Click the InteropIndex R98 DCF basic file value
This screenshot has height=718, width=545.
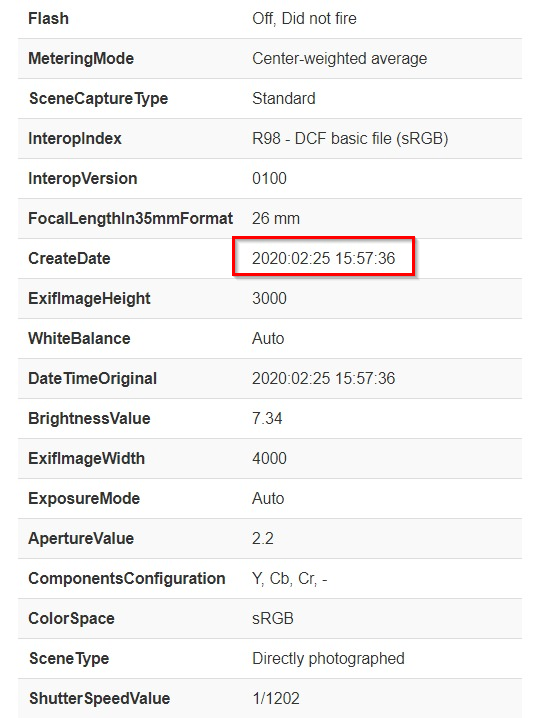point(350,138)
